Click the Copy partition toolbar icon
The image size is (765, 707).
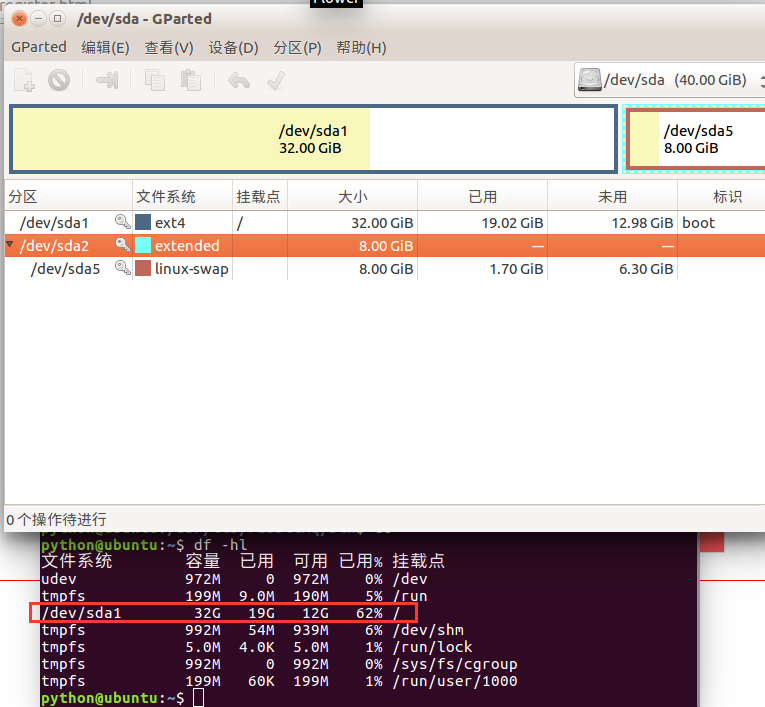(x=155, y=80)
